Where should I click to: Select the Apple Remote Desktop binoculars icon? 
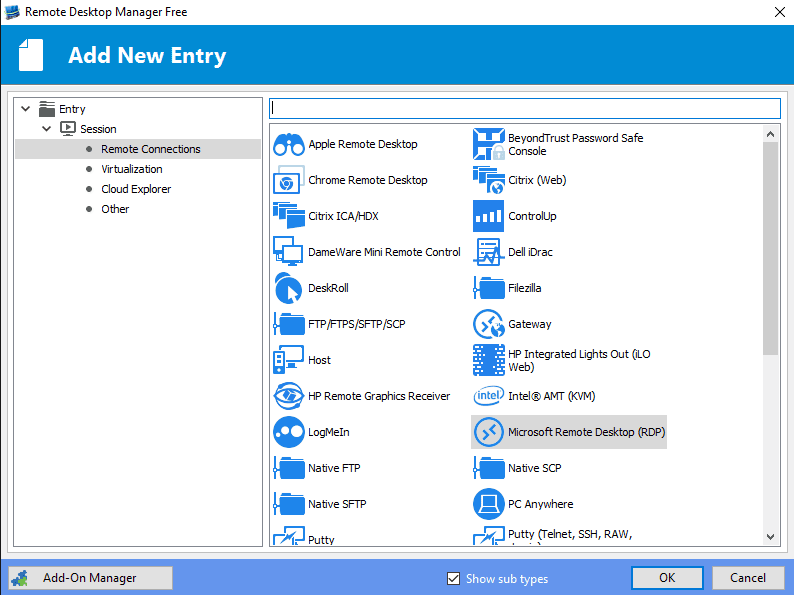click(x=289, y=144)
